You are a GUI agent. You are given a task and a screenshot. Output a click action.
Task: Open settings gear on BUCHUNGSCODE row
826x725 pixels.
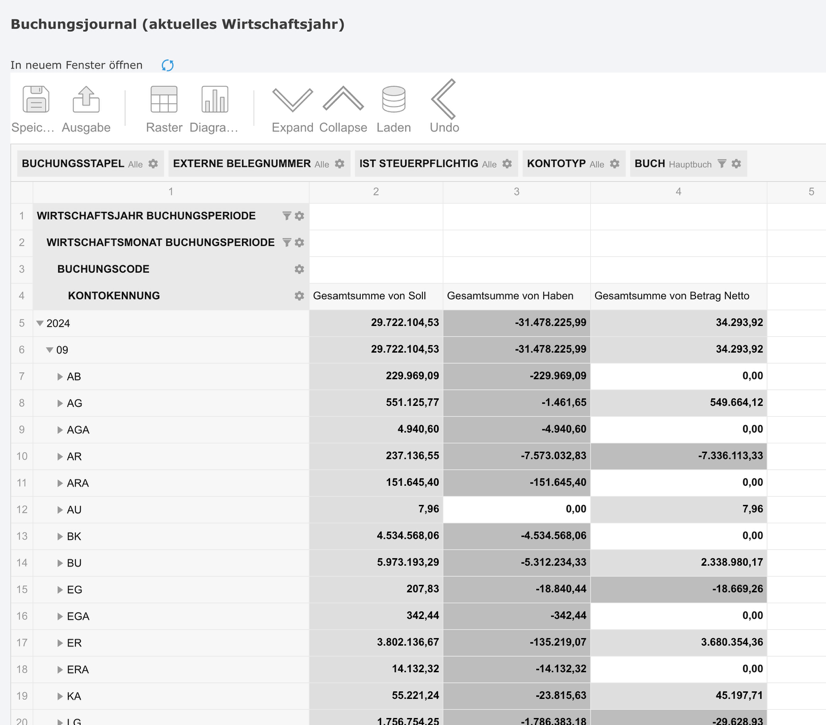(x=297, y=269)
